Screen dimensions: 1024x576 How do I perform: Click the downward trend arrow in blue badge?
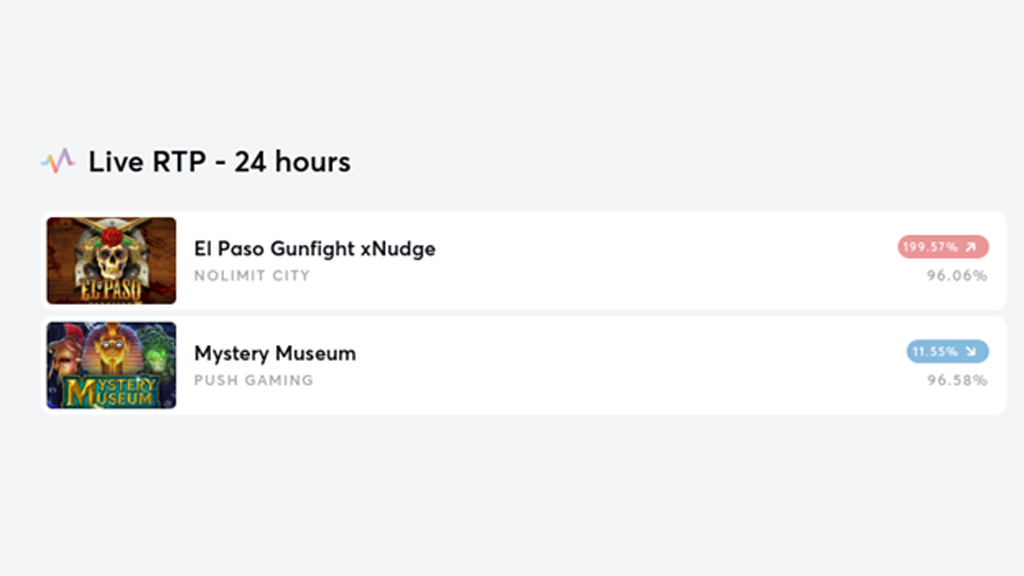coord(971,351)
